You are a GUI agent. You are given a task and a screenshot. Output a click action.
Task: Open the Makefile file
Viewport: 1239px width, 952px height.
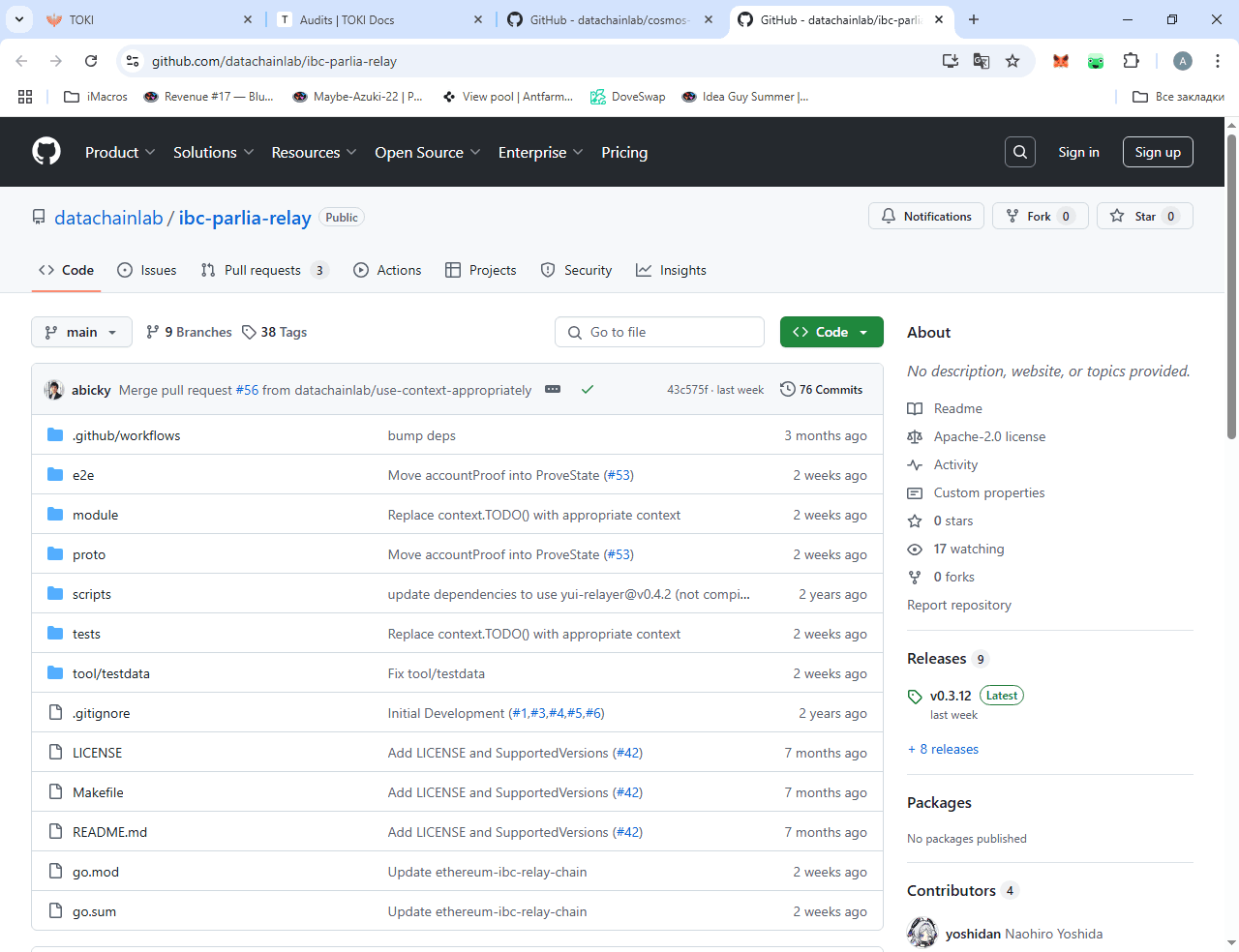point(98,792)
